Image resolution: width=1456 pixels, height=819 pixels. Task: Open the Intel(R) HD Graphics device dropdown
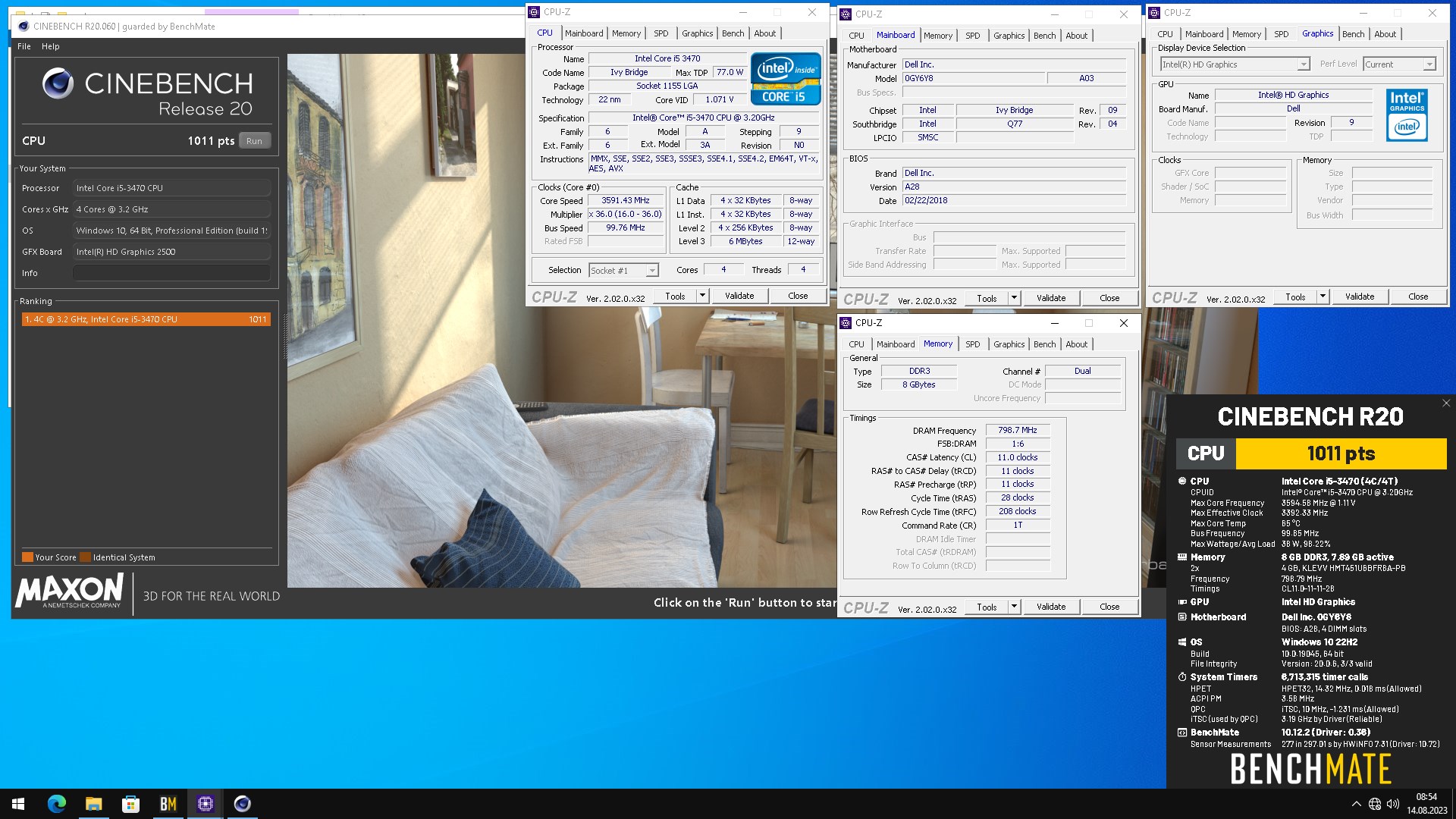(1303, 64)
